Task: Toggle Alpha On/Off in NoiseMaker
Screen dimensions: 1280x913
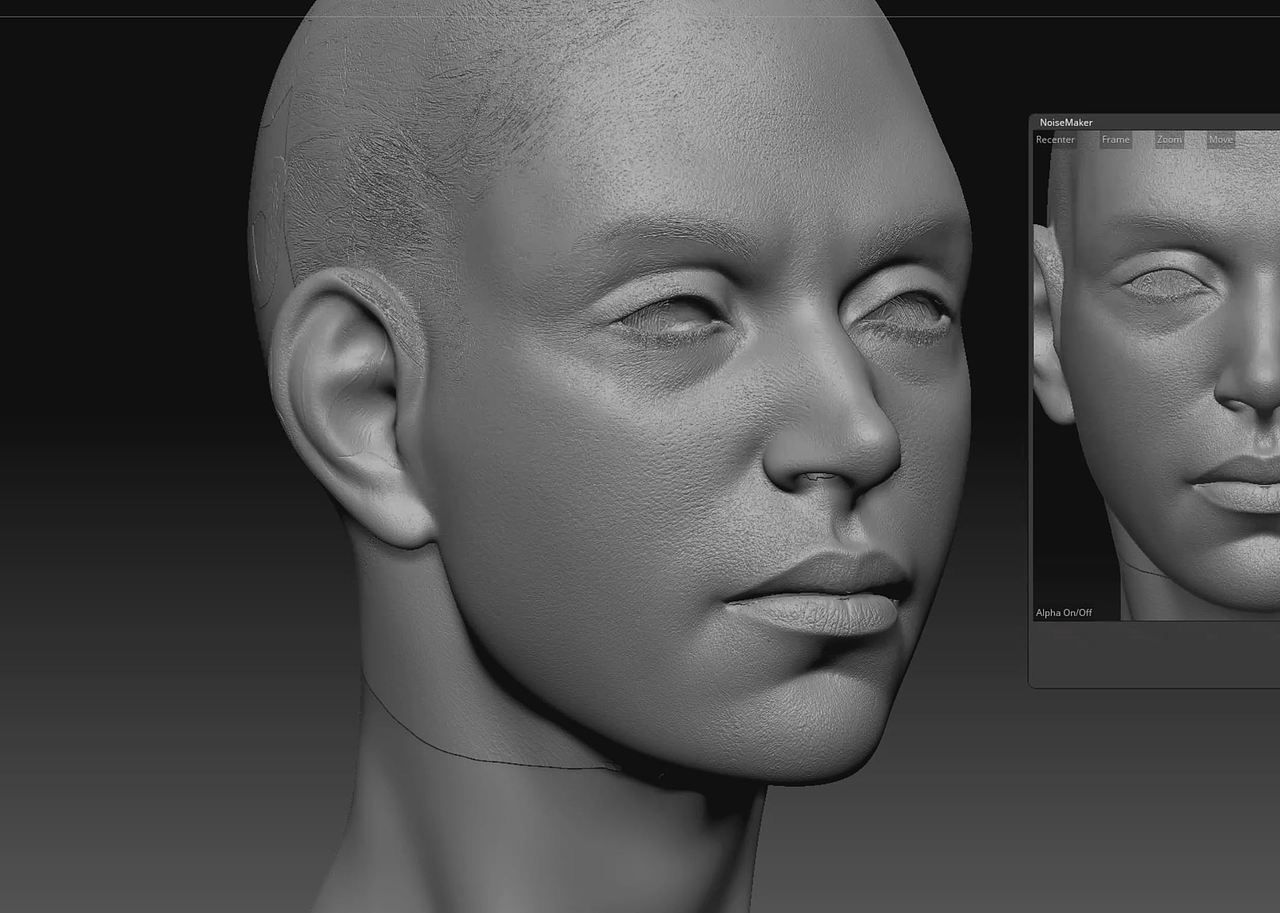Action: click(x=1064, y=613)
